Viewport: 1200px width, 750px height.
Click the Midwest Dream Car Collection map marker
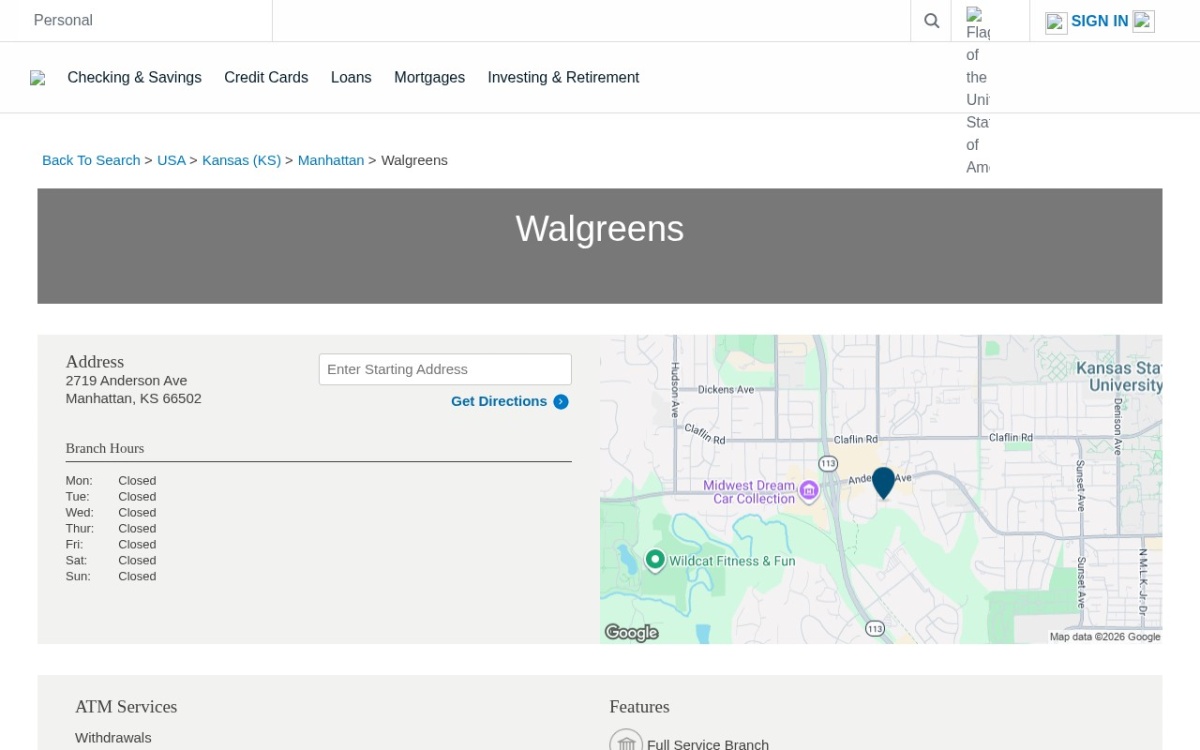(809, 491)
